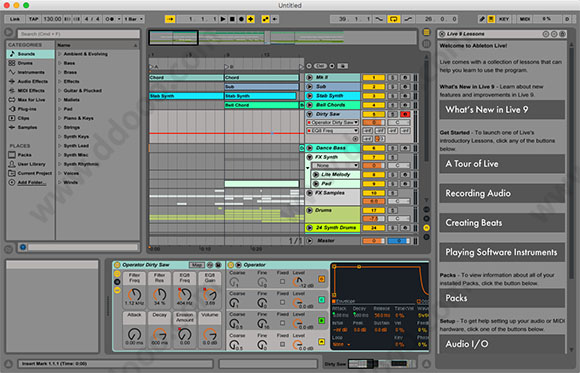Toggle the Operator device activator
Image resolution: width=580 pixels, height=373 pixels.
pyautogui.click(x=231, y=265)
